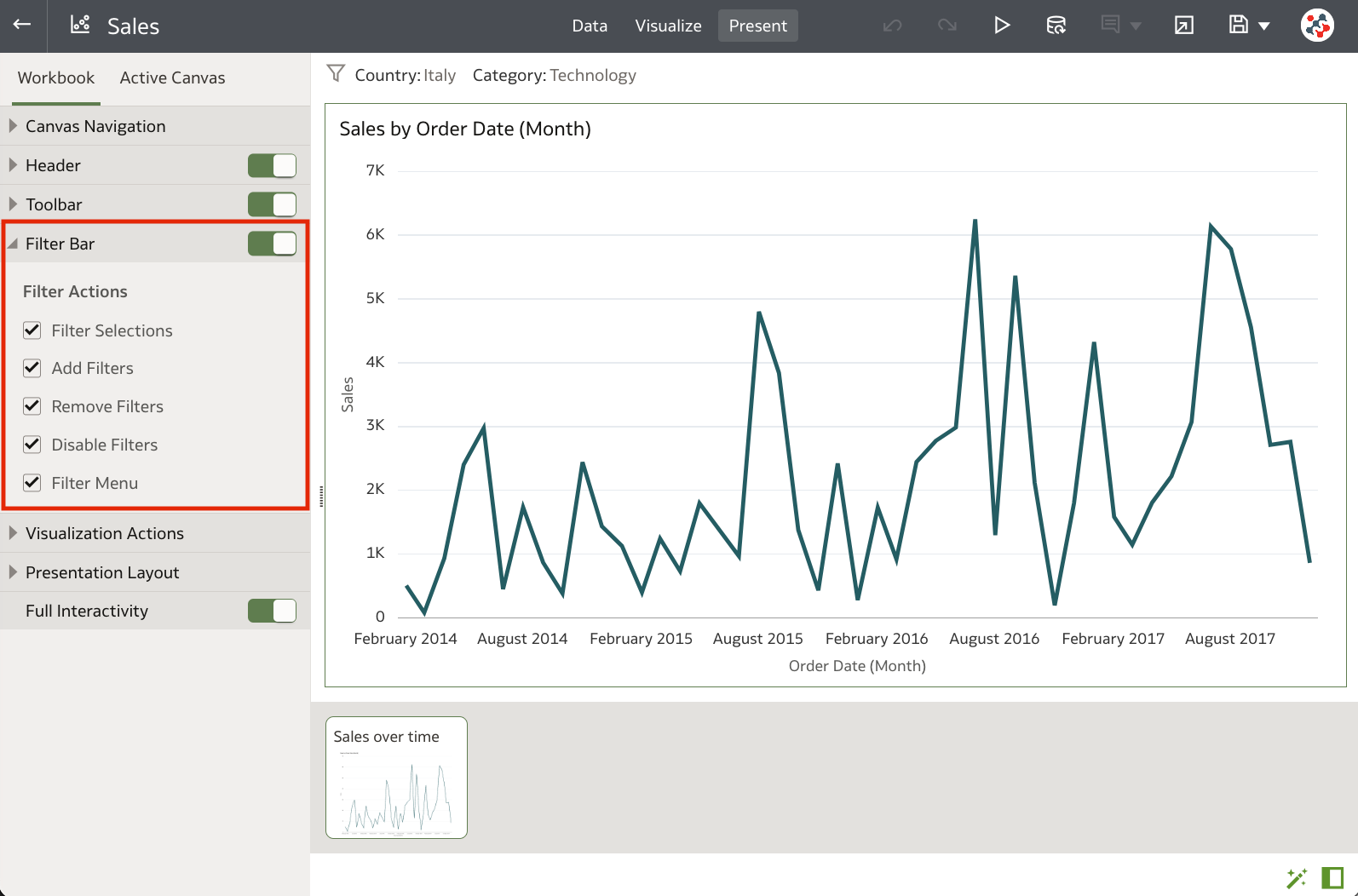Switch to the Visualize tab

pos(669,26)
